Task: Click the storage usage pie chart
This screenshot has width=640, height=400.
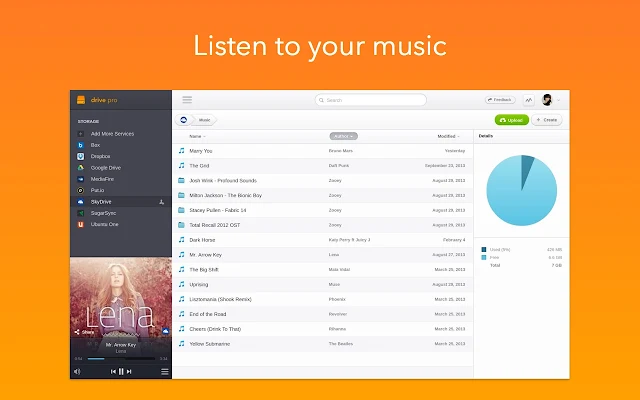Action: pos(522,190)
